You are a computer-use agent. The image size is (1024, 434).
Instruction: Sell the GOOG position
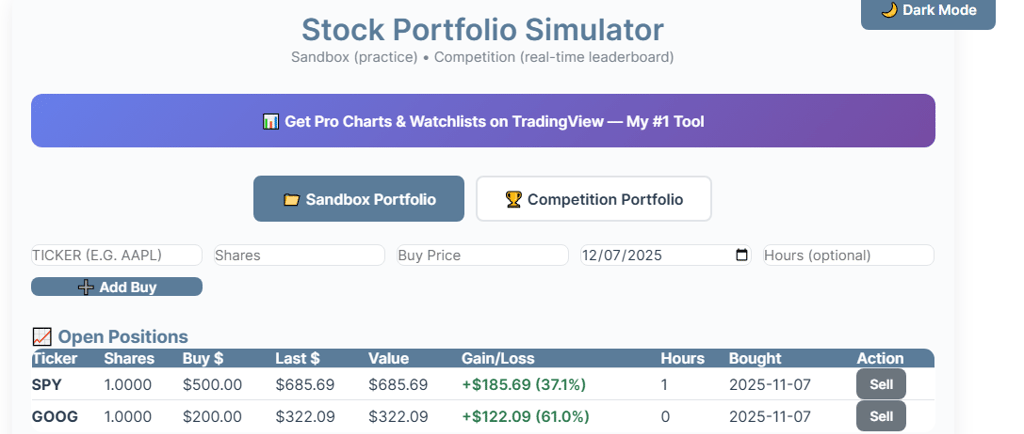point(880,416)
